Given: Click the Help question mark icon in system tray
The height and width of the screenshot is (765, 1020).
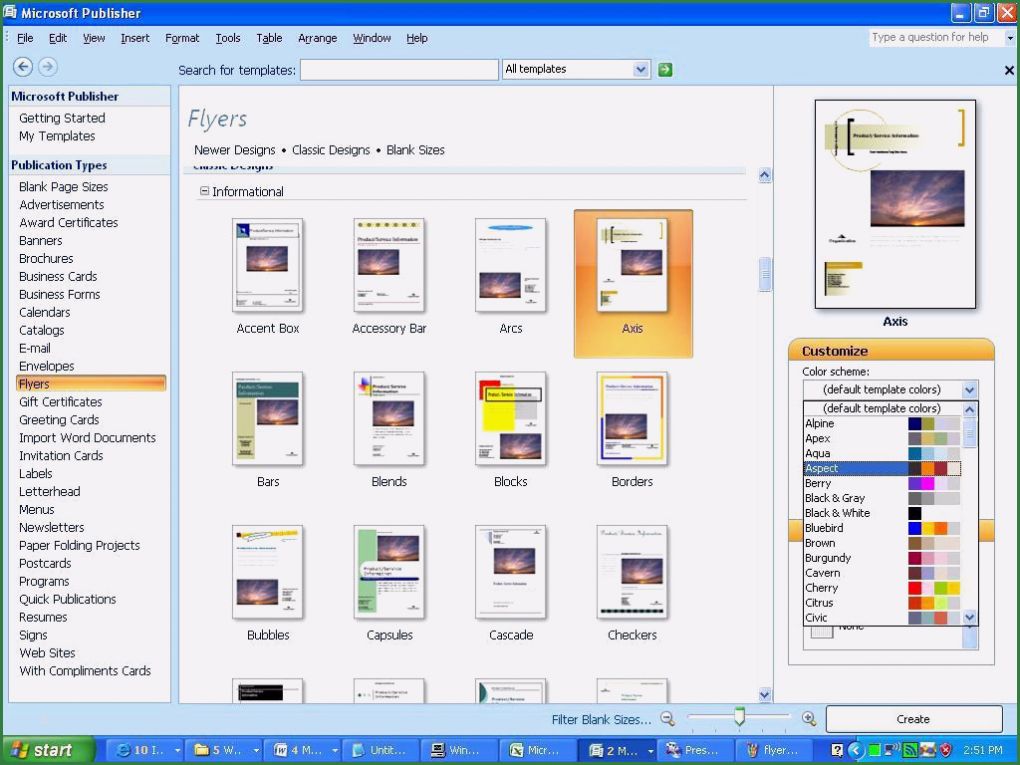Looking at the screenshot, I should pyautogui.click(x=836, y=748).
